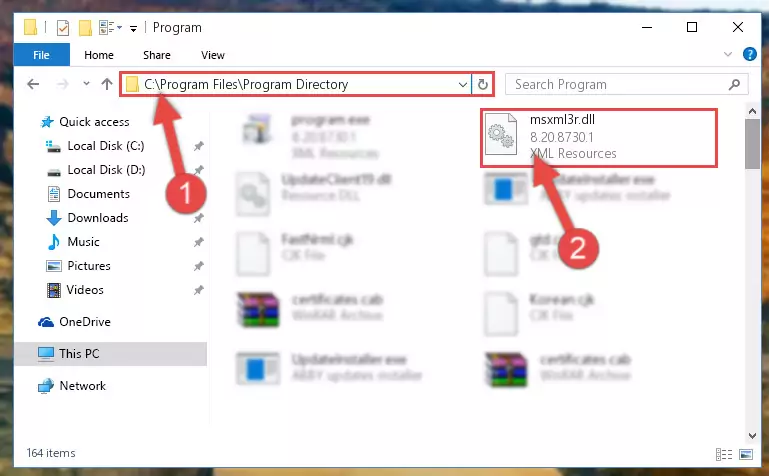Expand the ribbon chevron
Viewport: 769px width, 476px height.
pos(728,54)
